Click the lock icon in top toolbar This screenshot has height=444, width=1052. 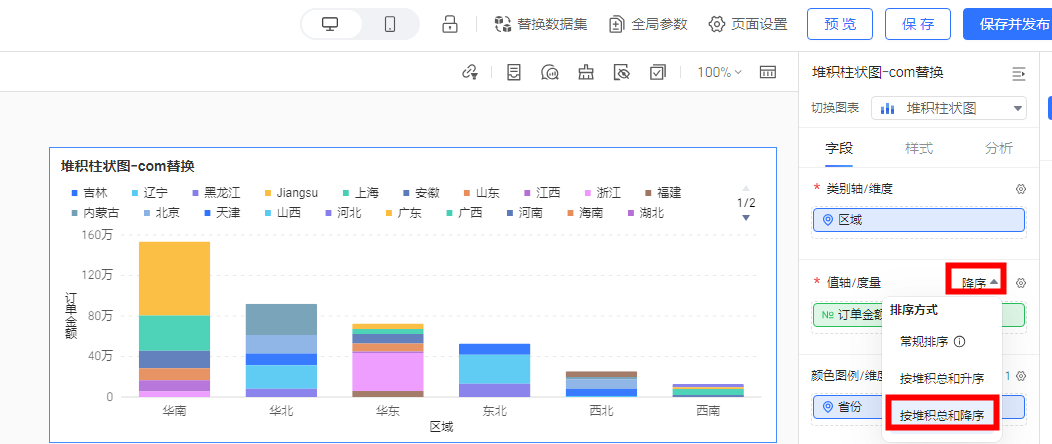[450, 24]
